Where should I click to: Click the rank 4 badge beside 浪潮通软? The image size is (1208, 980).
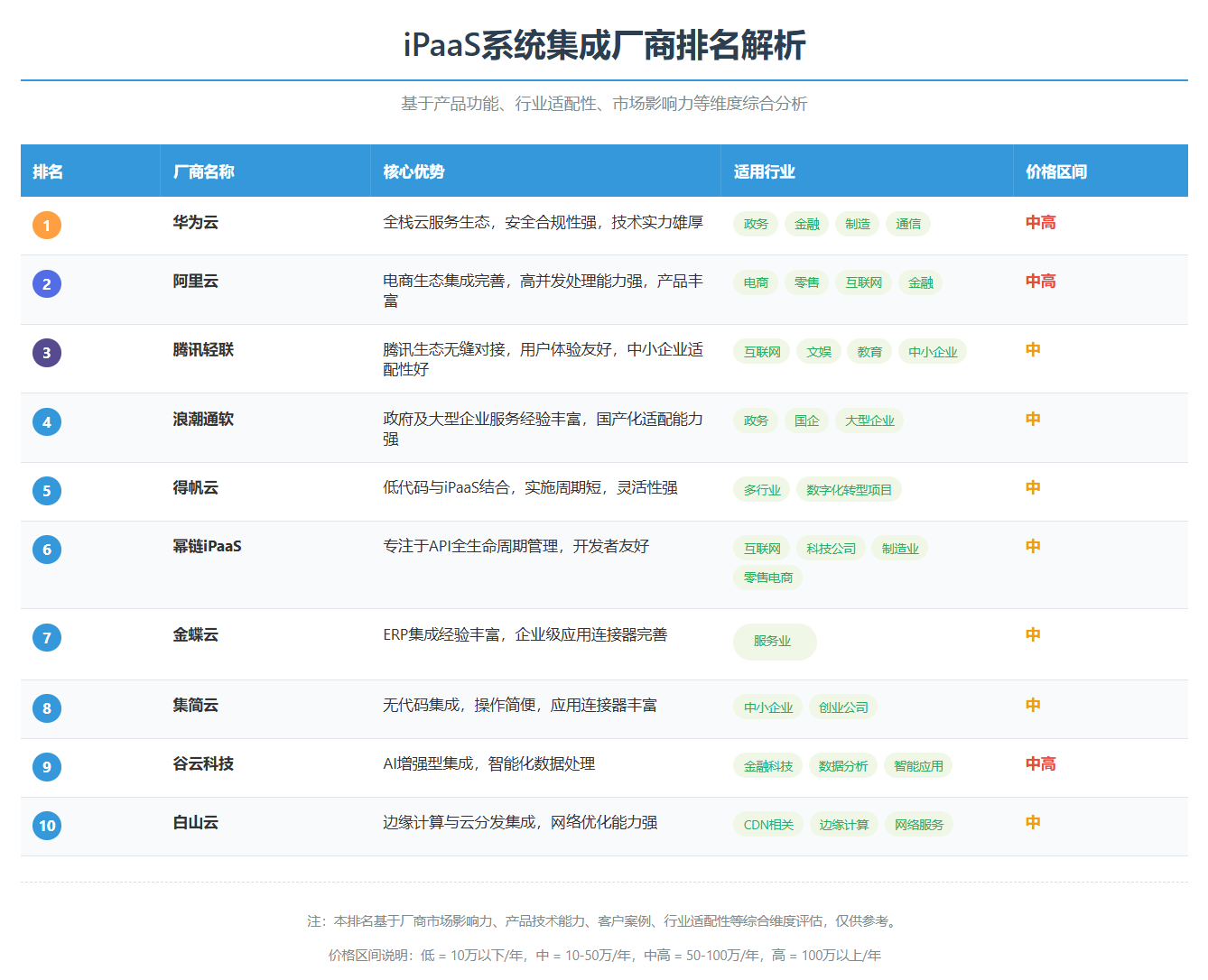pyautogui.click(x=47, y=421)
